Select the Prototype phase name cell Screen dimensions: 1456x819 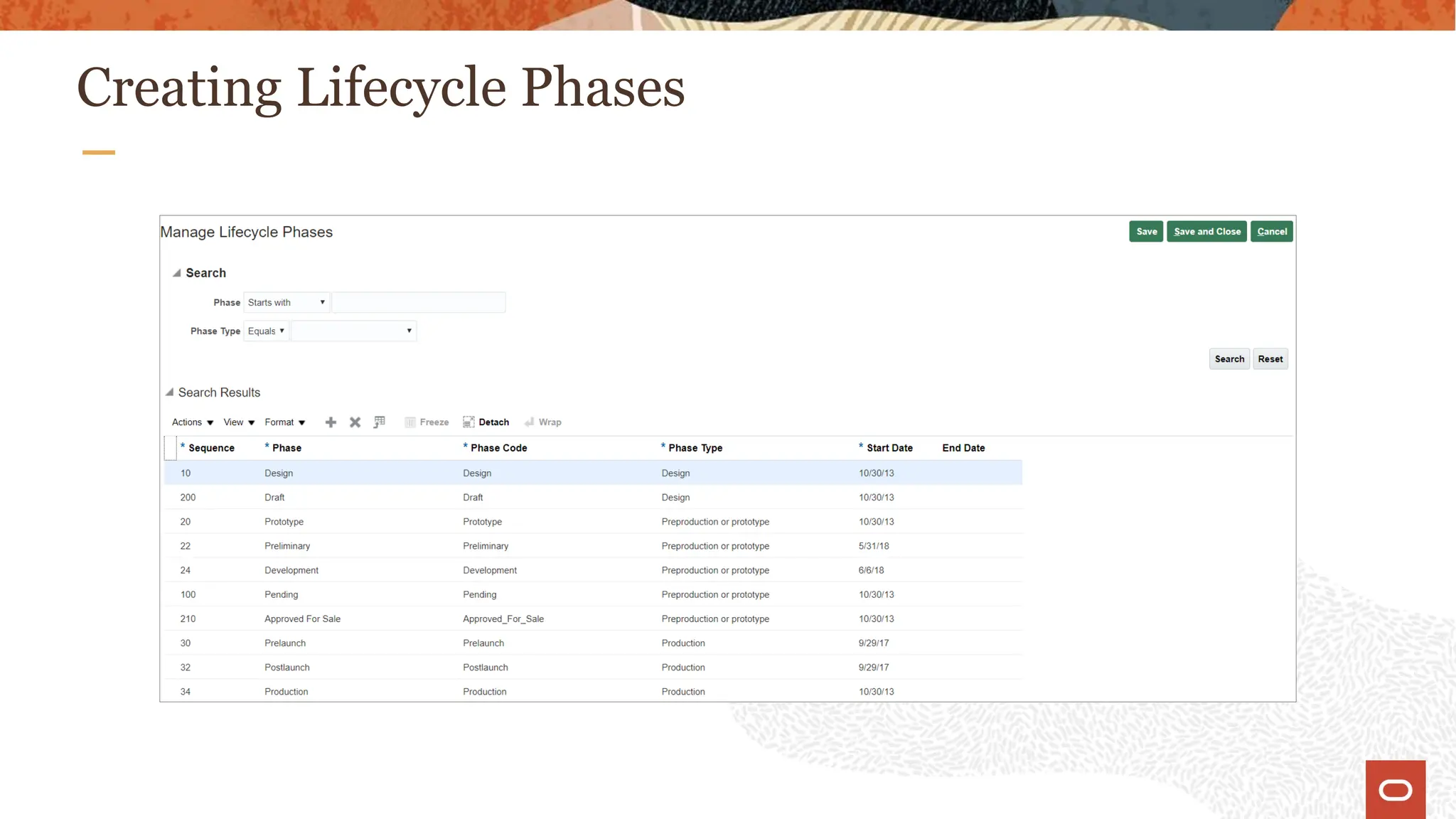pos(284,522)
